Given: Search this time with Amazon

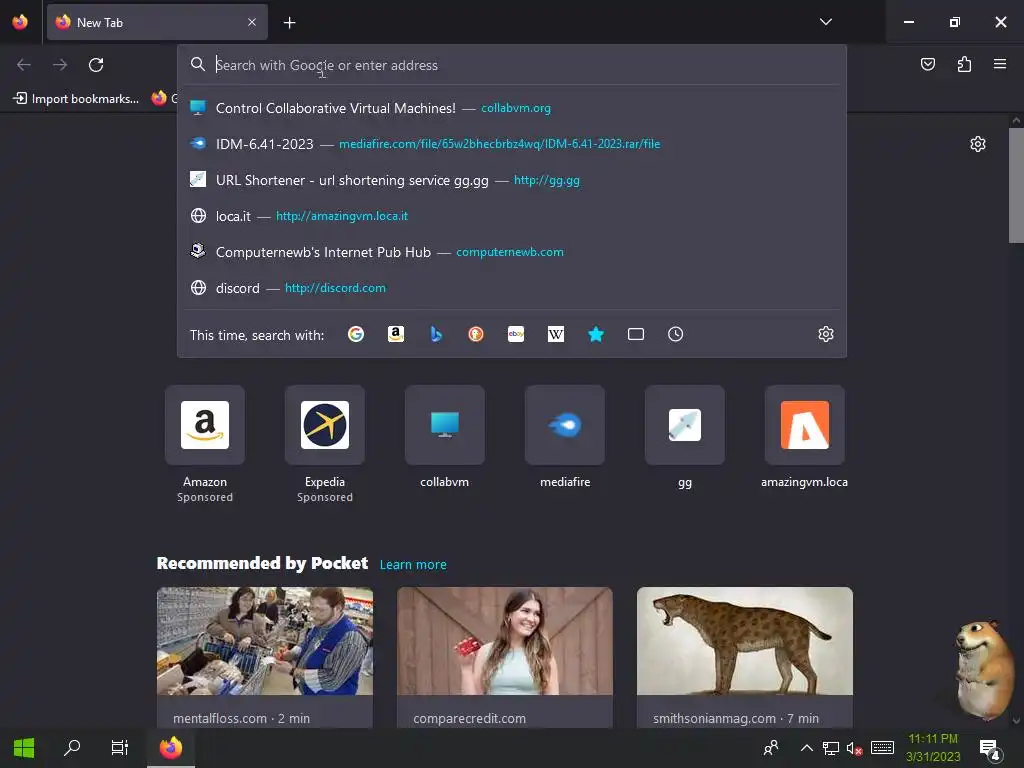Looking at the screenshot, I should [x=396, y=334].
